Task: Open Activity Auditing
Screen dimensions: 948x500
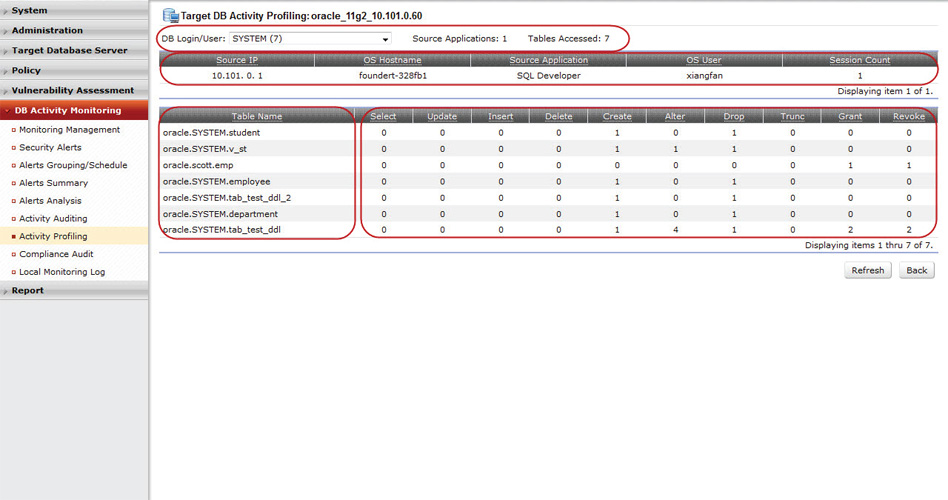Action: coord(53,218)
